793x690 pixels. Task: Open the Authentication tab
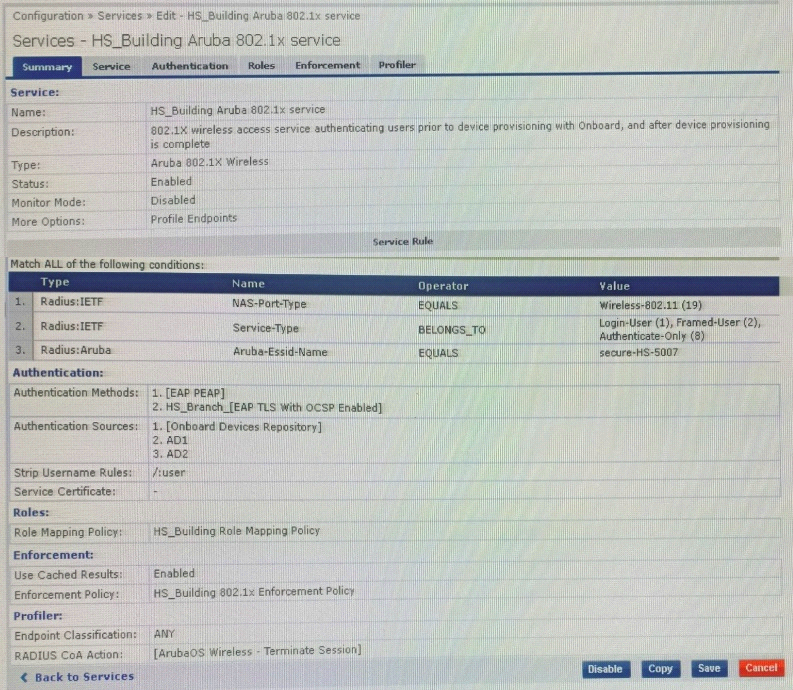190,66
